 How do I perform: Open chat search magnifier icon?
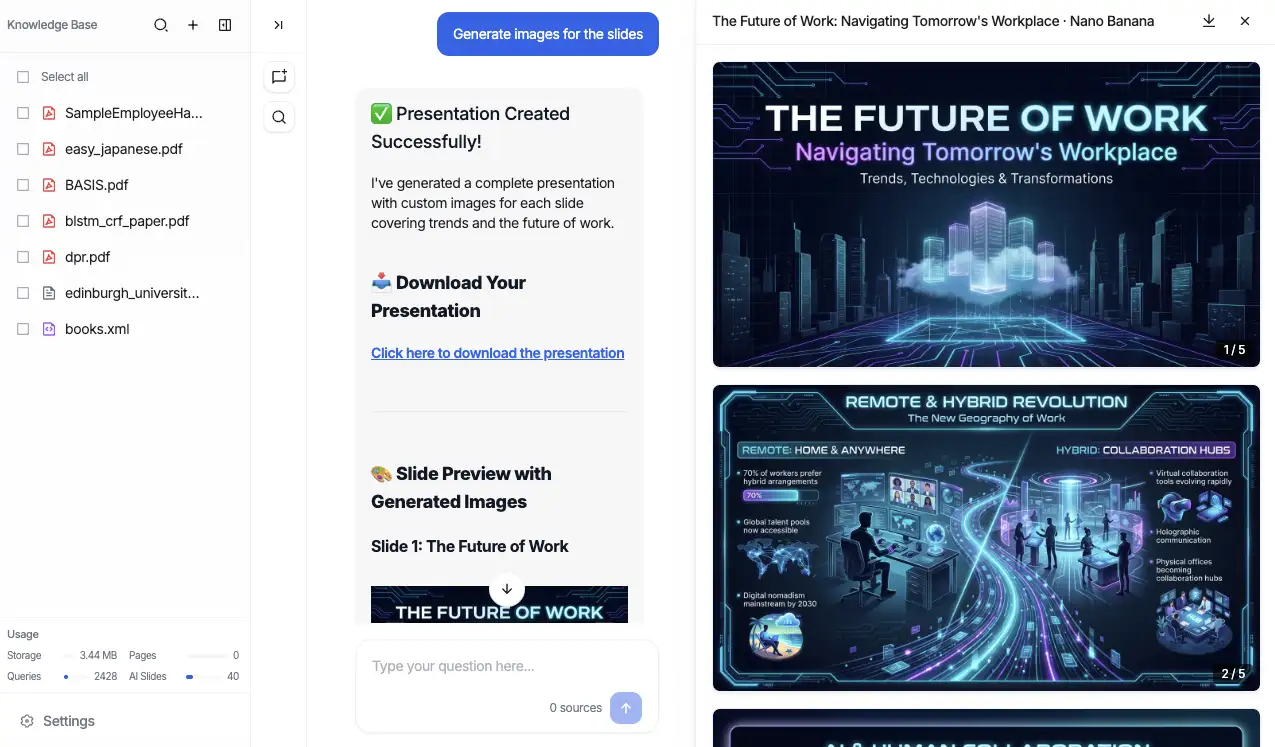pos(279,118)
